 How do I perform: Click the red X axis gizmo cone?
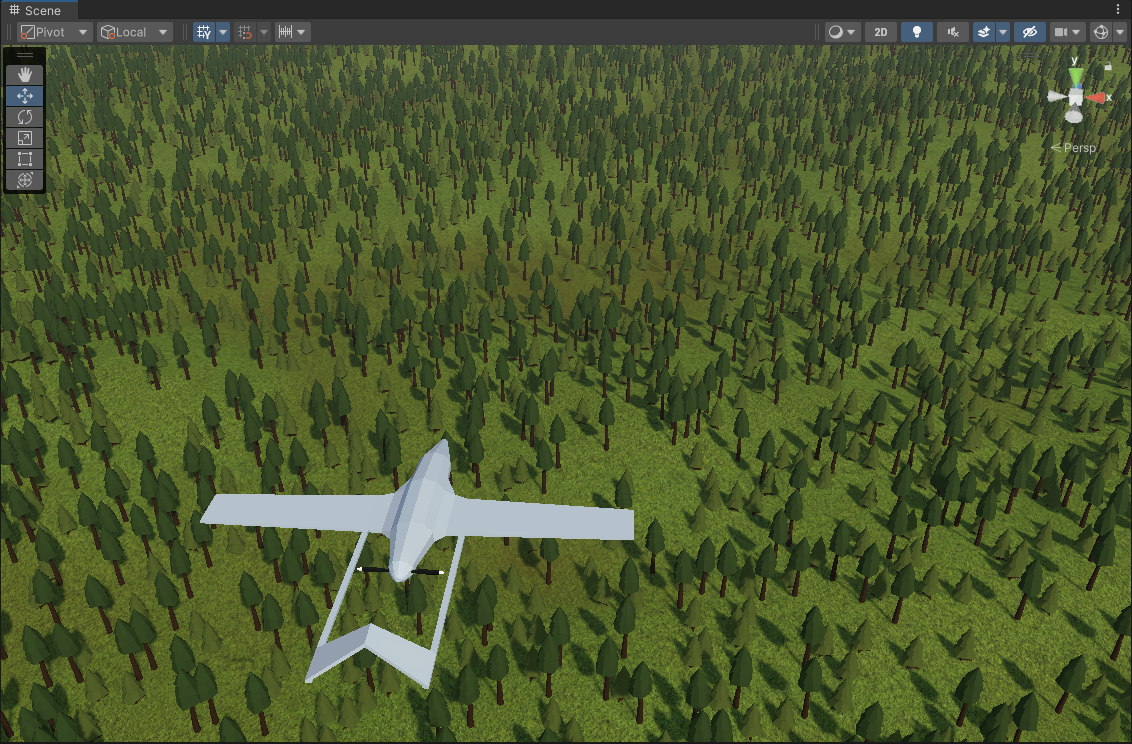pos(1095,97)
